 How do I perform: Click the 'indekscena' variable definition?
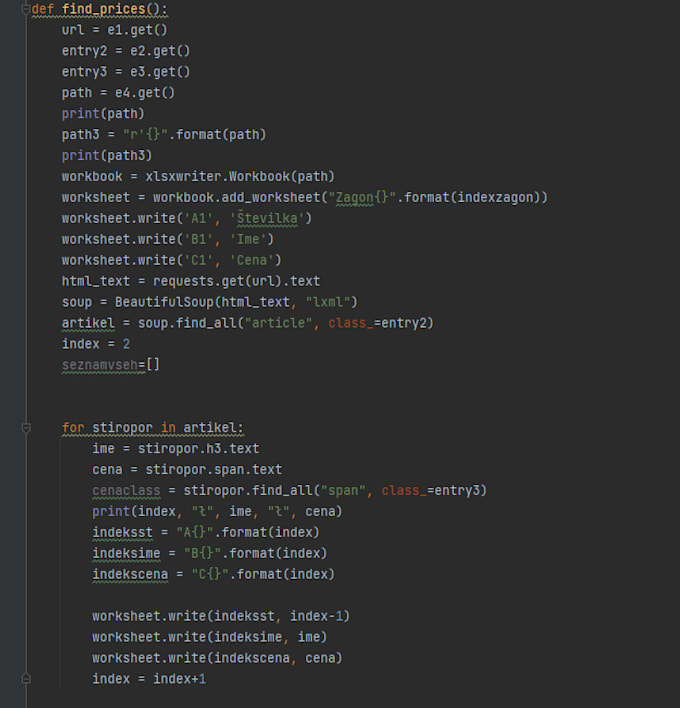point(130,574)
